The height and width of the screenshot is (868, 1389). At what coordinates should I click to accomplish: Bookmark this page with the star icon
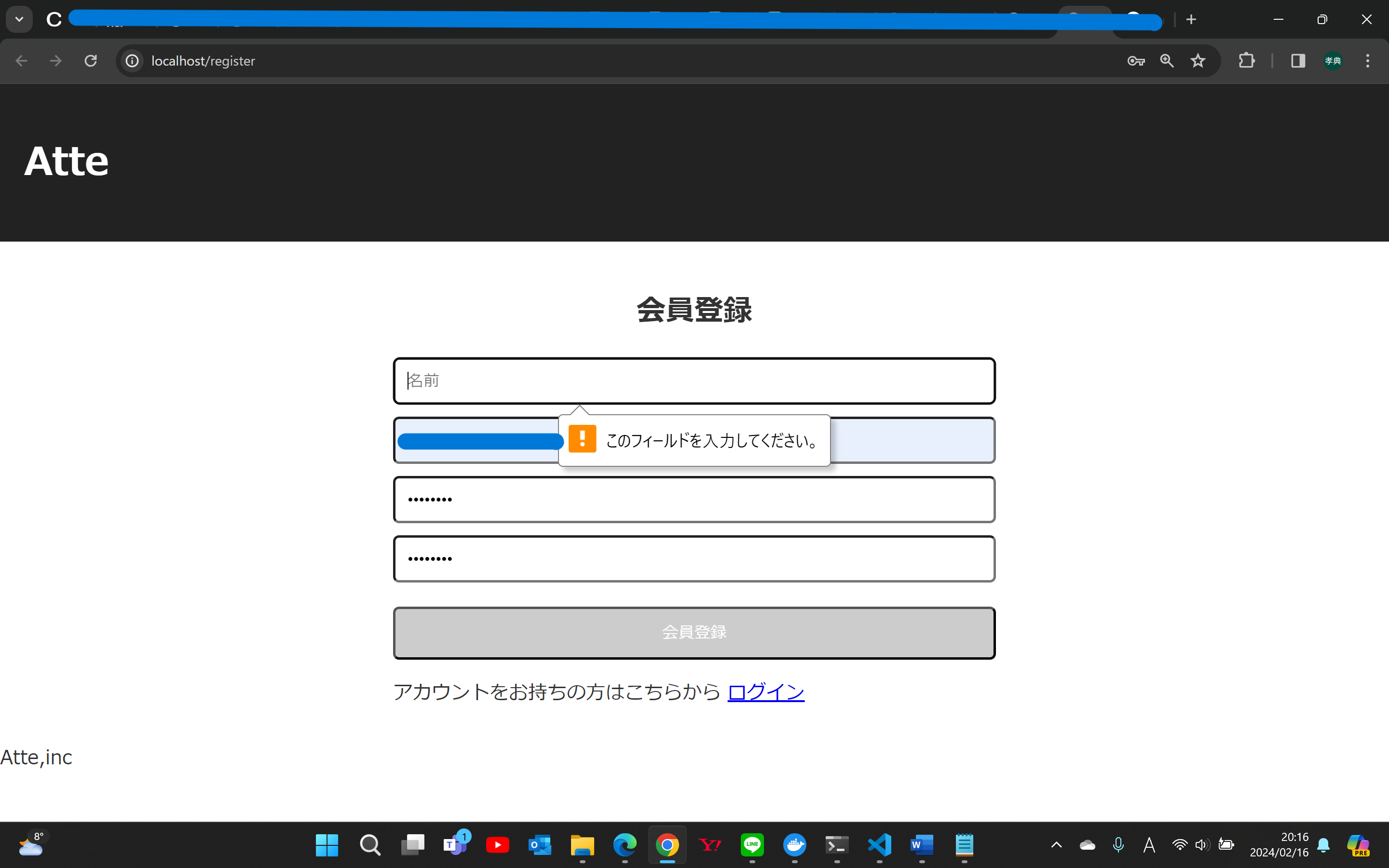click(x=1198, y=61)
